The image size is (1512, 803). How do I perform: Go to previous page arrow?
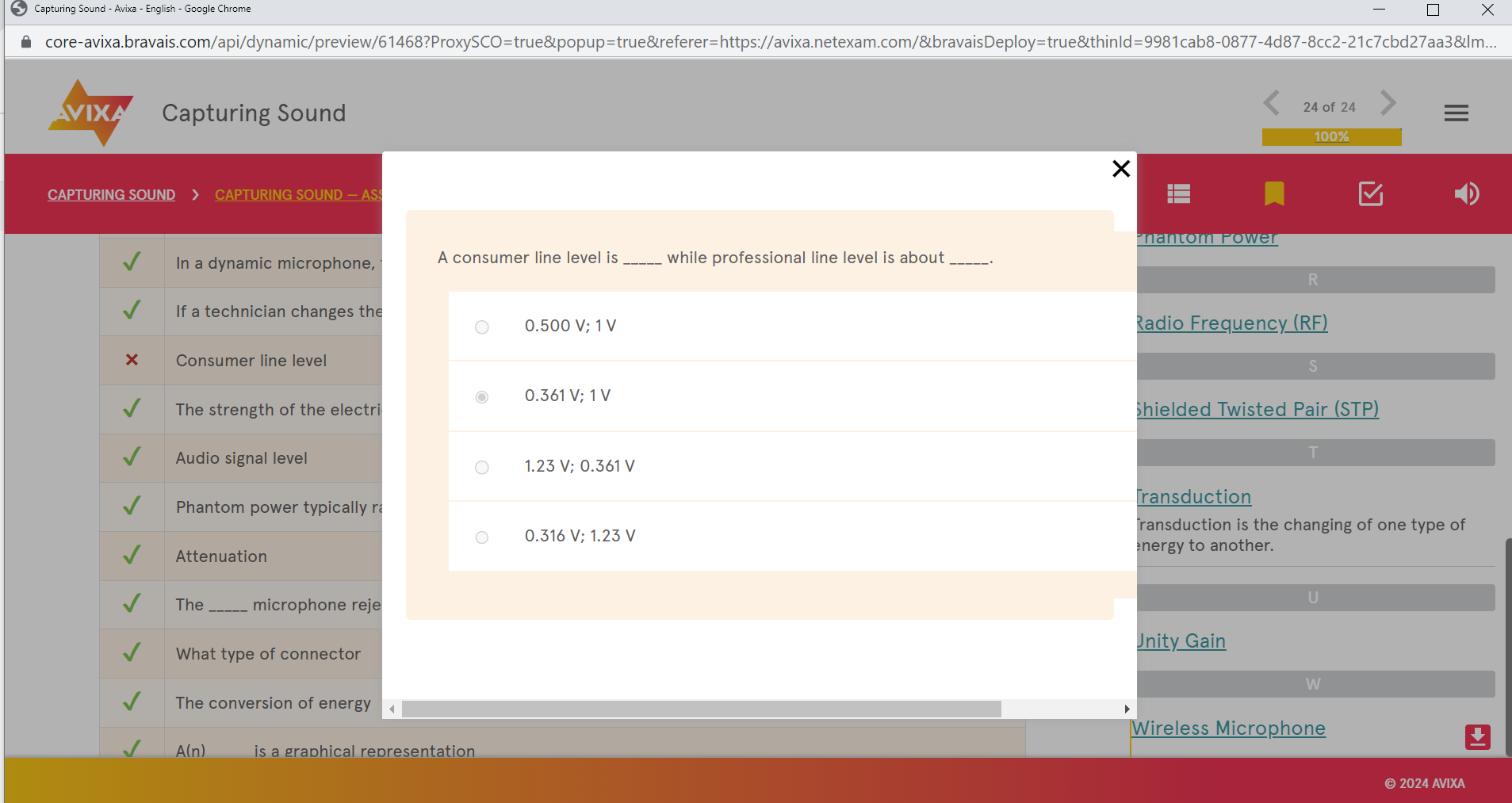pos(1272,104)
